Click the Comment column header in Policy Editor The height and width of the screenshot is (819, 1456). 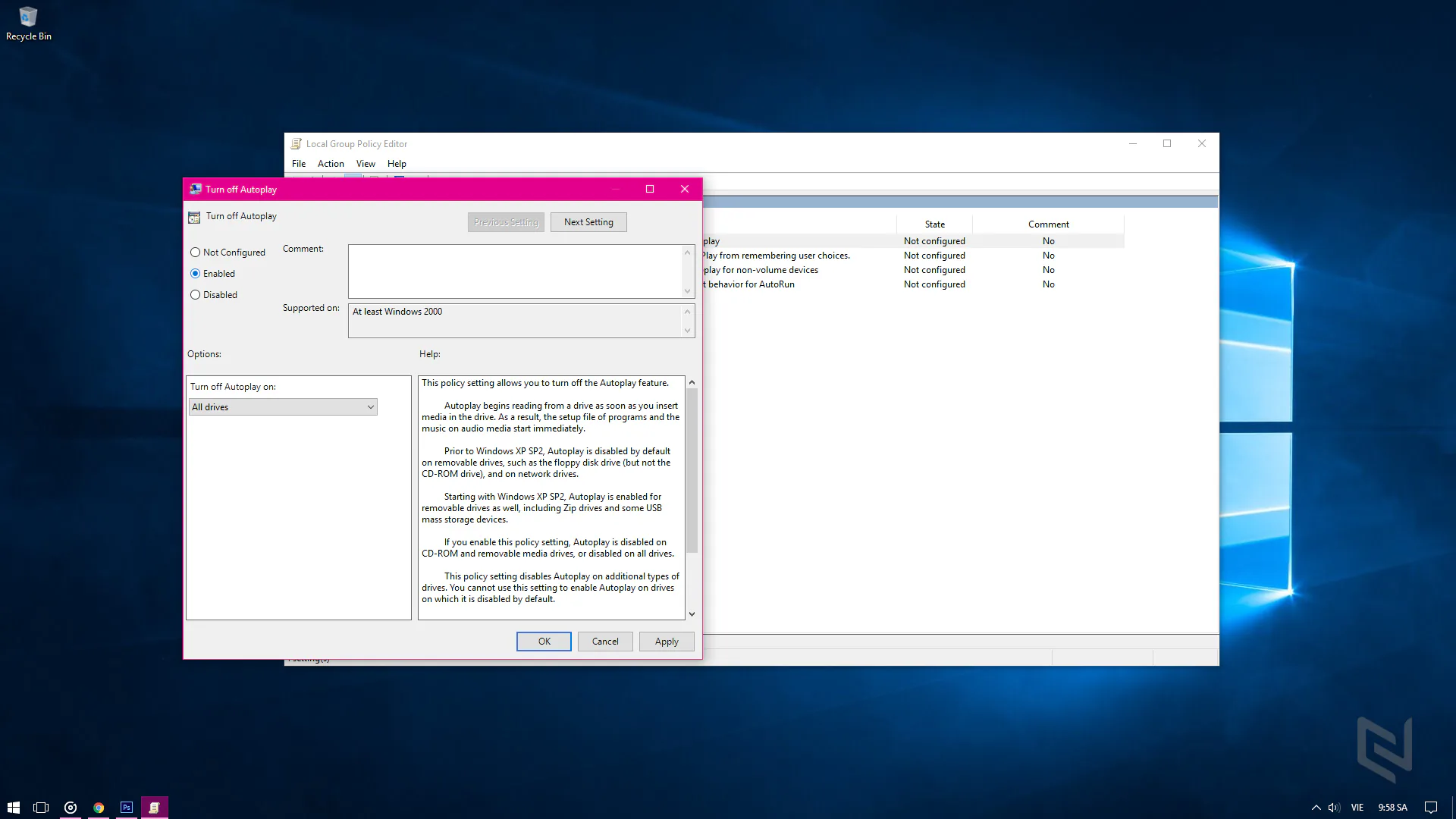coord(1048,224)
